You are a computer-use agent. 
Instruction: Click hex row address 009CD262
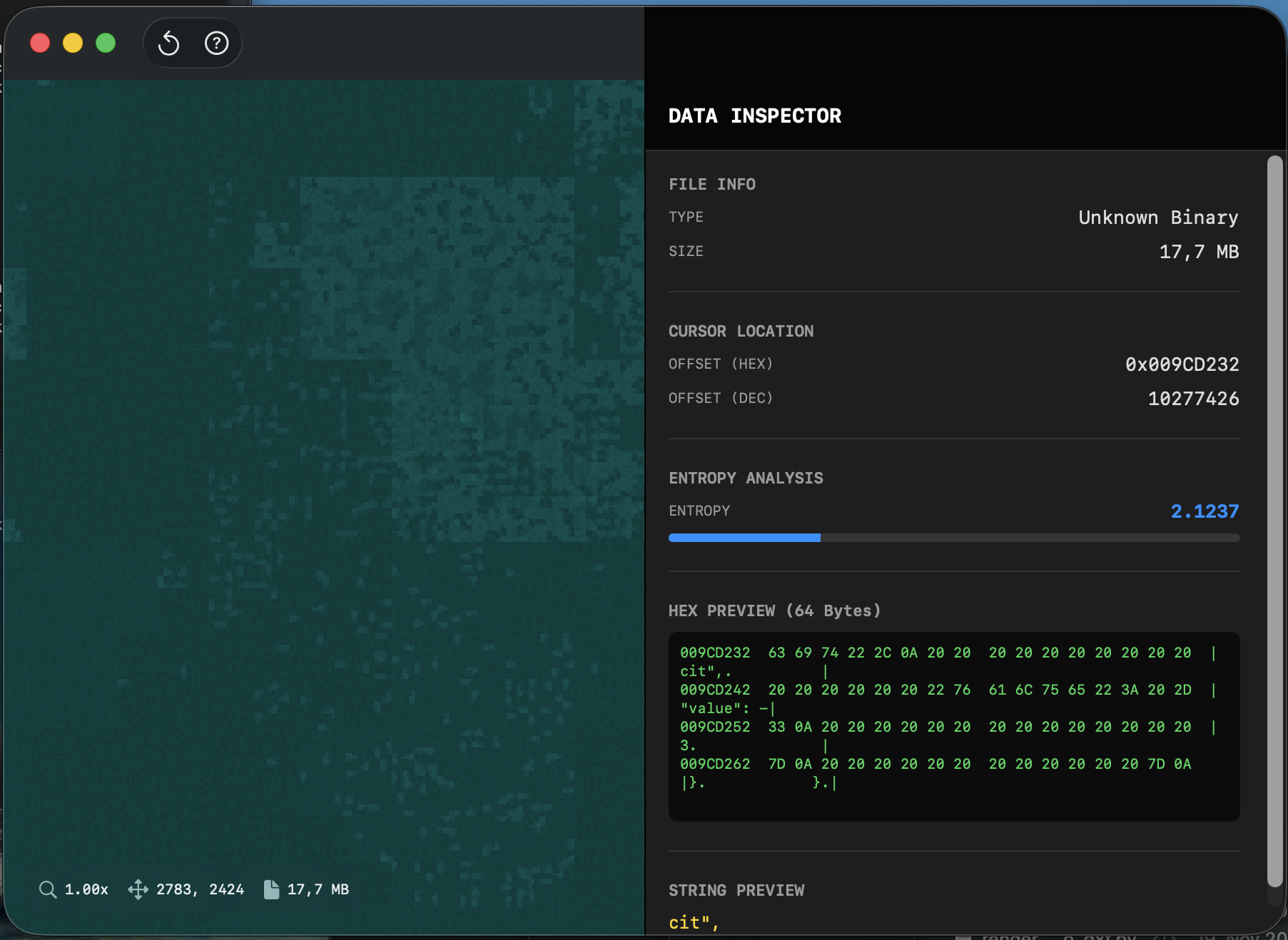(715, 764)
